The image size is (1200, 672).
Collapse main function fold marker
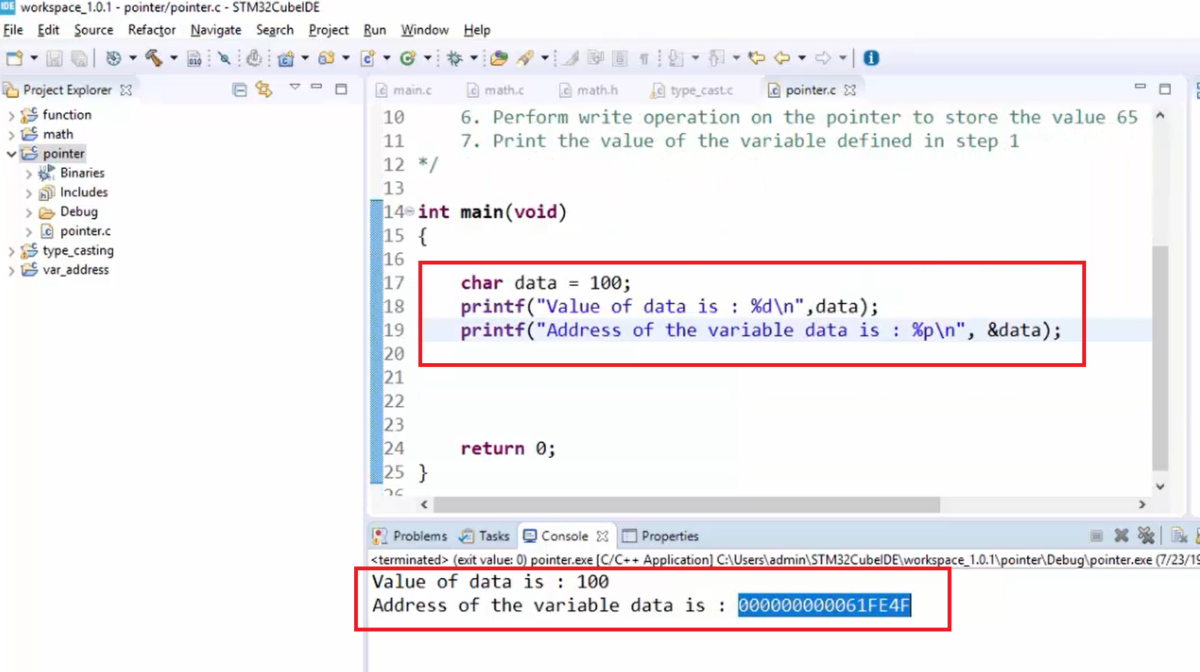coord(410,212)
